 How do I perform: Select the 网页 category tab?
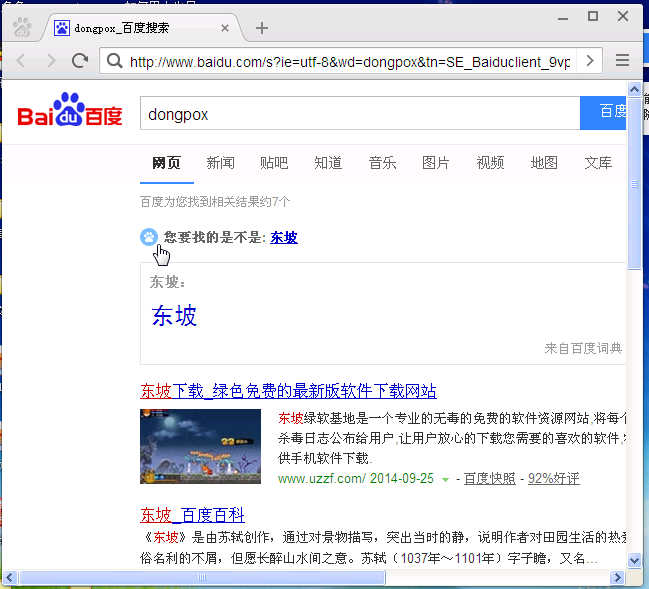166,163
